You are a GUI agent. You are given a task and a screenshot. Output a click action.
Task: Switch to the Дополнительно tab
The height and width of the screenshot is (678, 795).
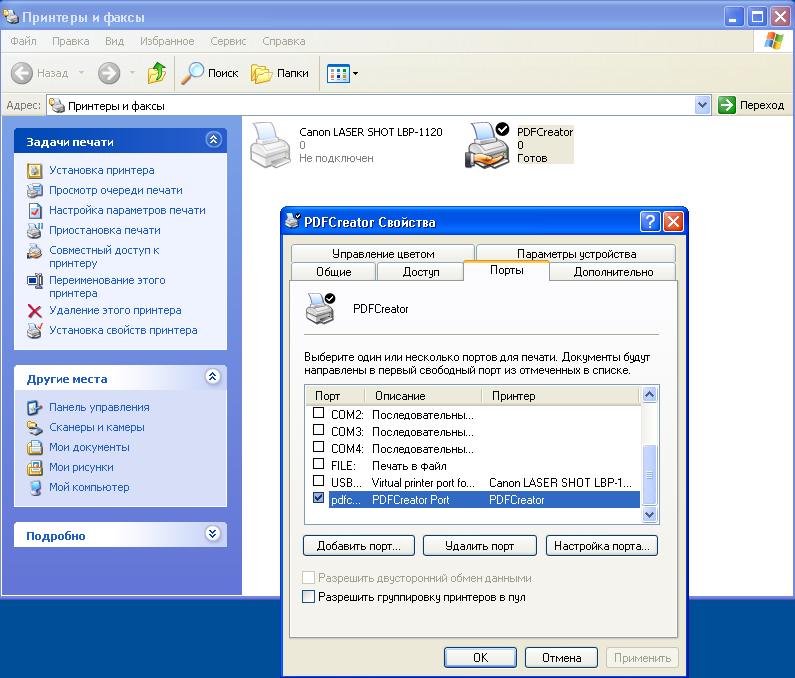point(613,272)
